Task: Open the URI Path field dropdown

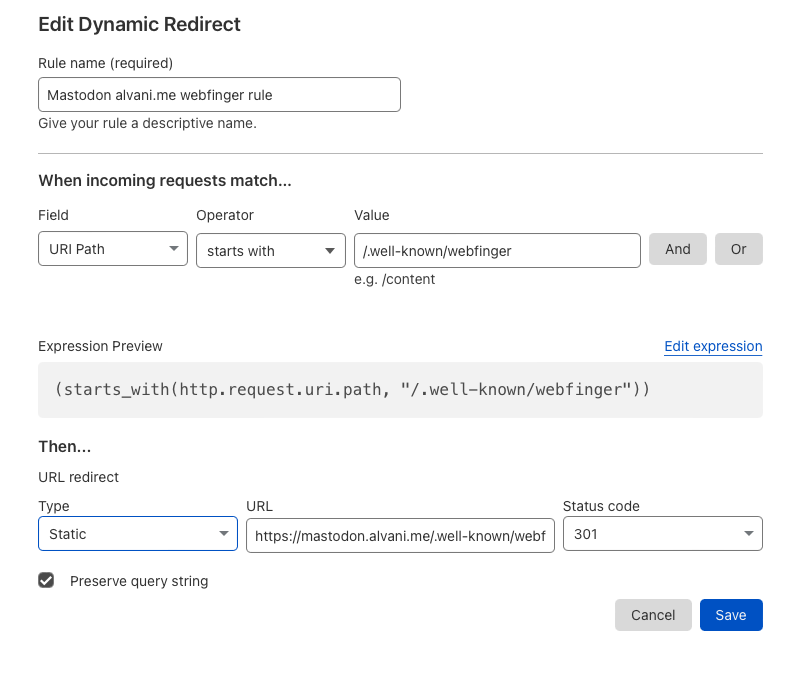Action: coord(112,250)
